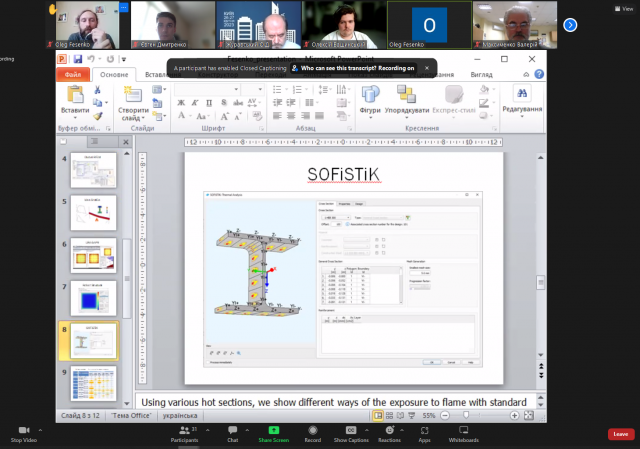The width and height of the screenshot is (640, 449).
Task: Click the PowerPoint Help question mark icon
Action: coord(539,74)
